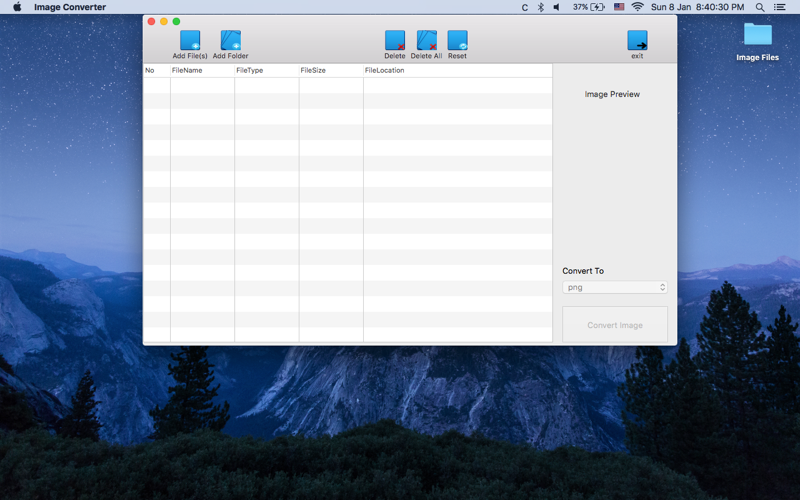Click the Convert Image button
The height and width of the screenshot is (500, 800).
pos(615,324)
